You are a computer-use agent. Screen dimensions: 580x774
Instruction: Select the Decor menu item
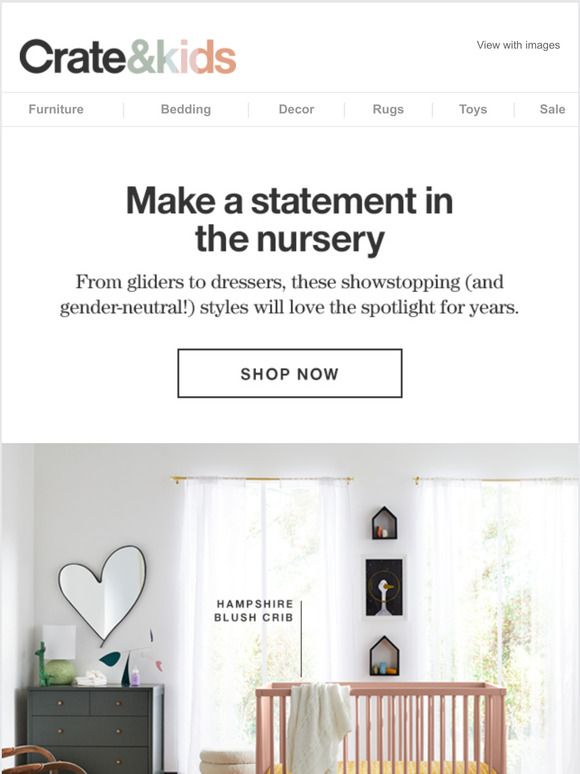coord(296,109)
